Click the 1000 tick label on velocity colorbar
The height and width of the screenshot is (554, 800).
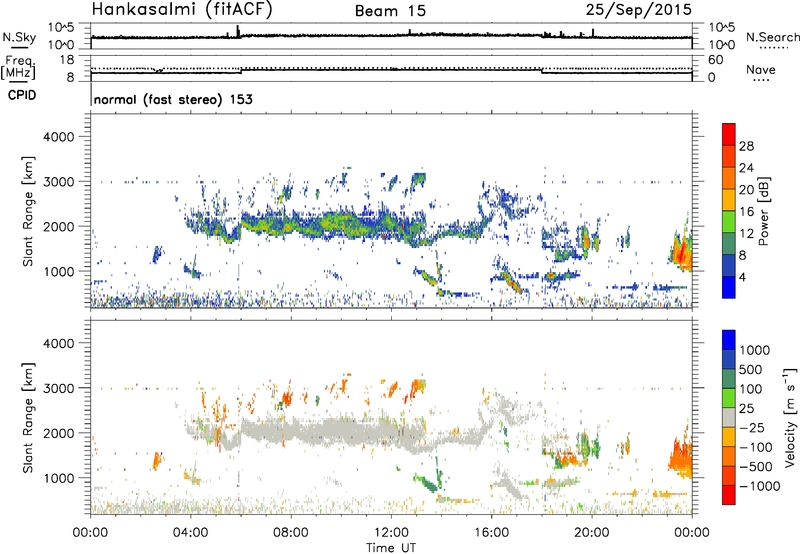pos(755,350)
